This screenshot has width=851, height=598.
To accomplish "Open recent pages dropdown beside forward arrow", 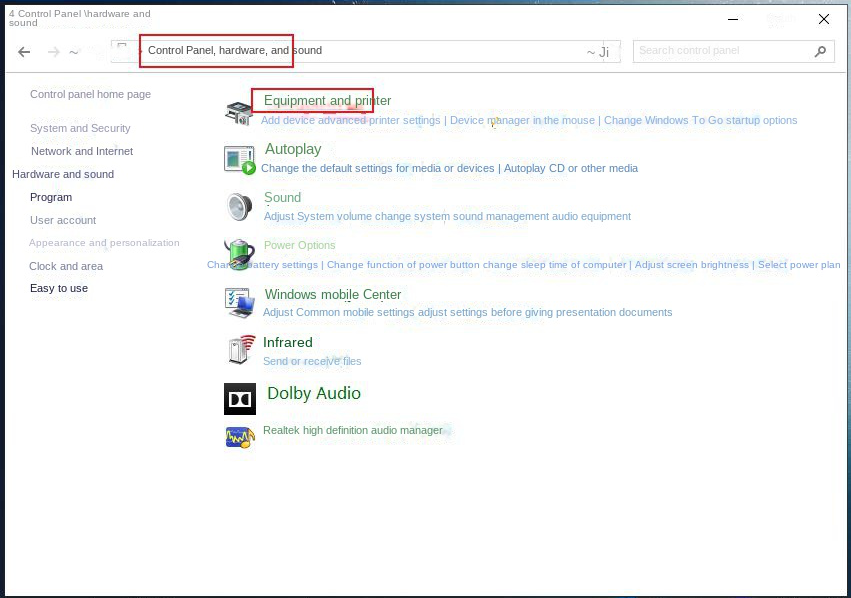I will pos(74,50).
